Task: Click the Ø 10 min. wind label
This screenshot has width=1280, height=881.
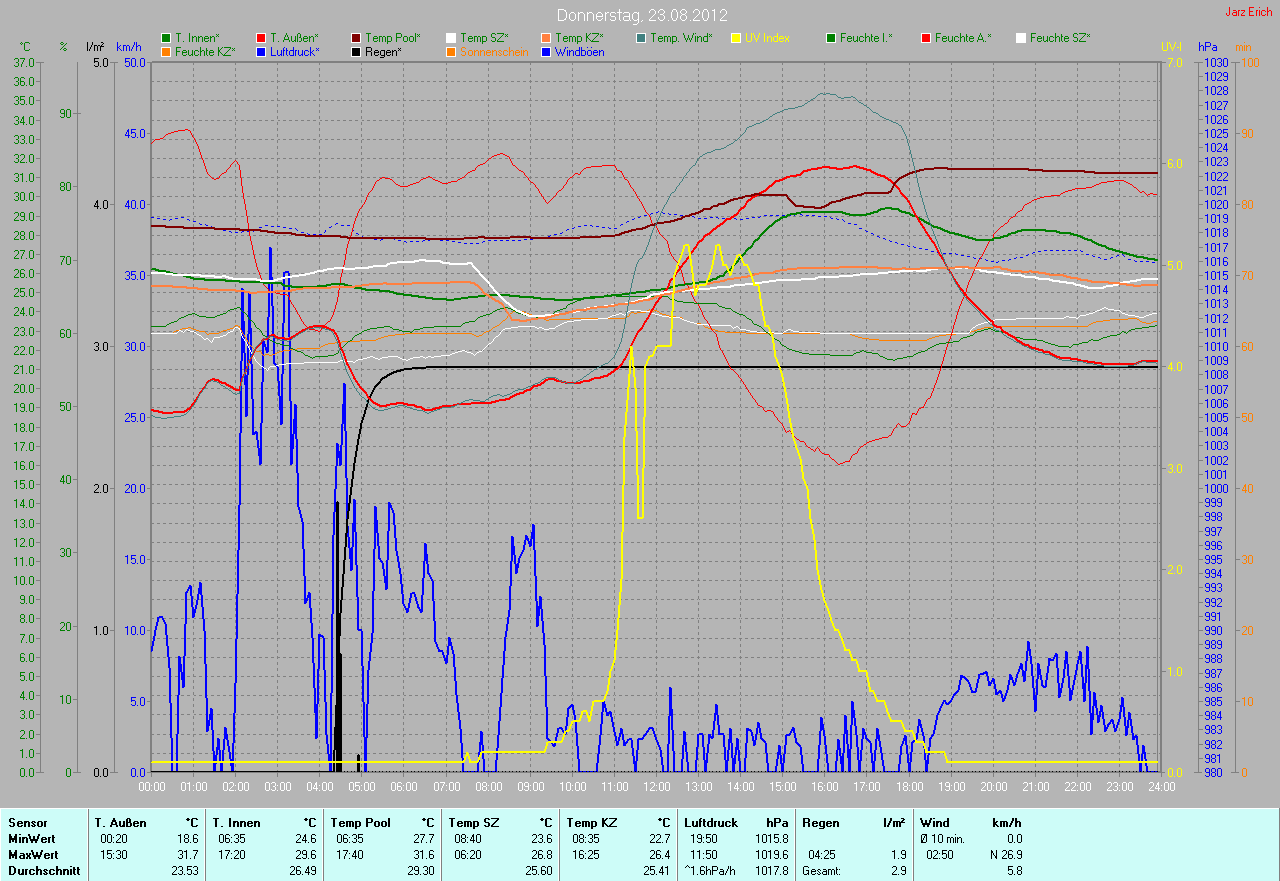Action: coord(944,838)
